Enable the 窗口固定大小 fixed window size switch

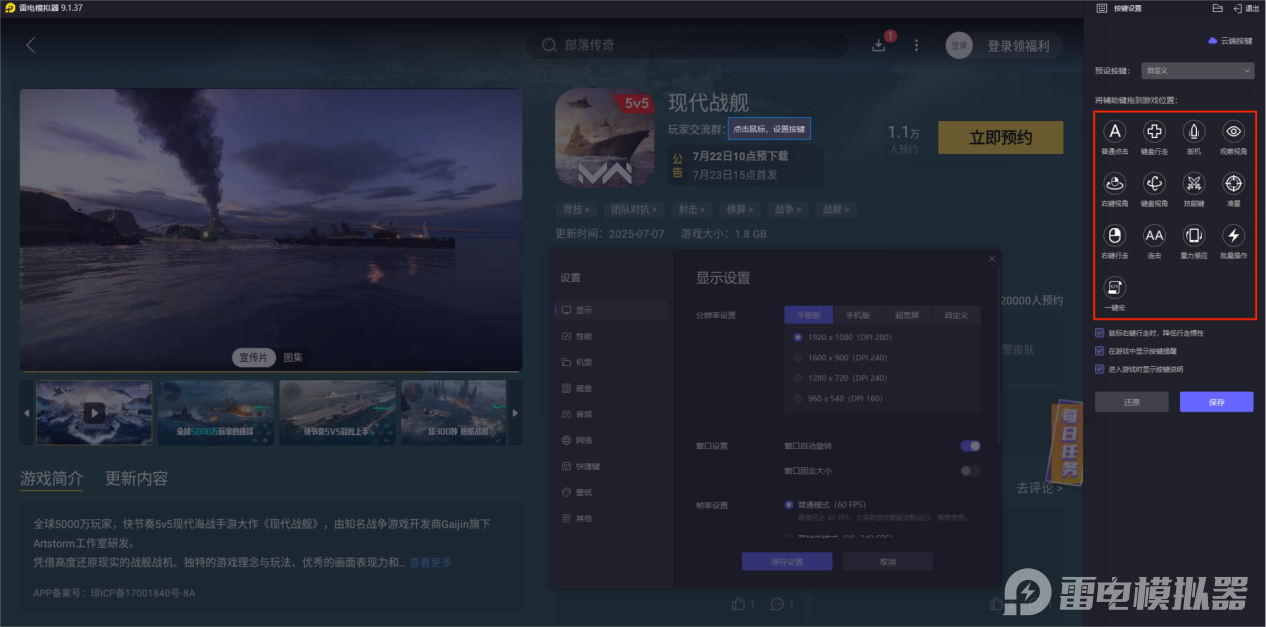[x=969, y=468]
